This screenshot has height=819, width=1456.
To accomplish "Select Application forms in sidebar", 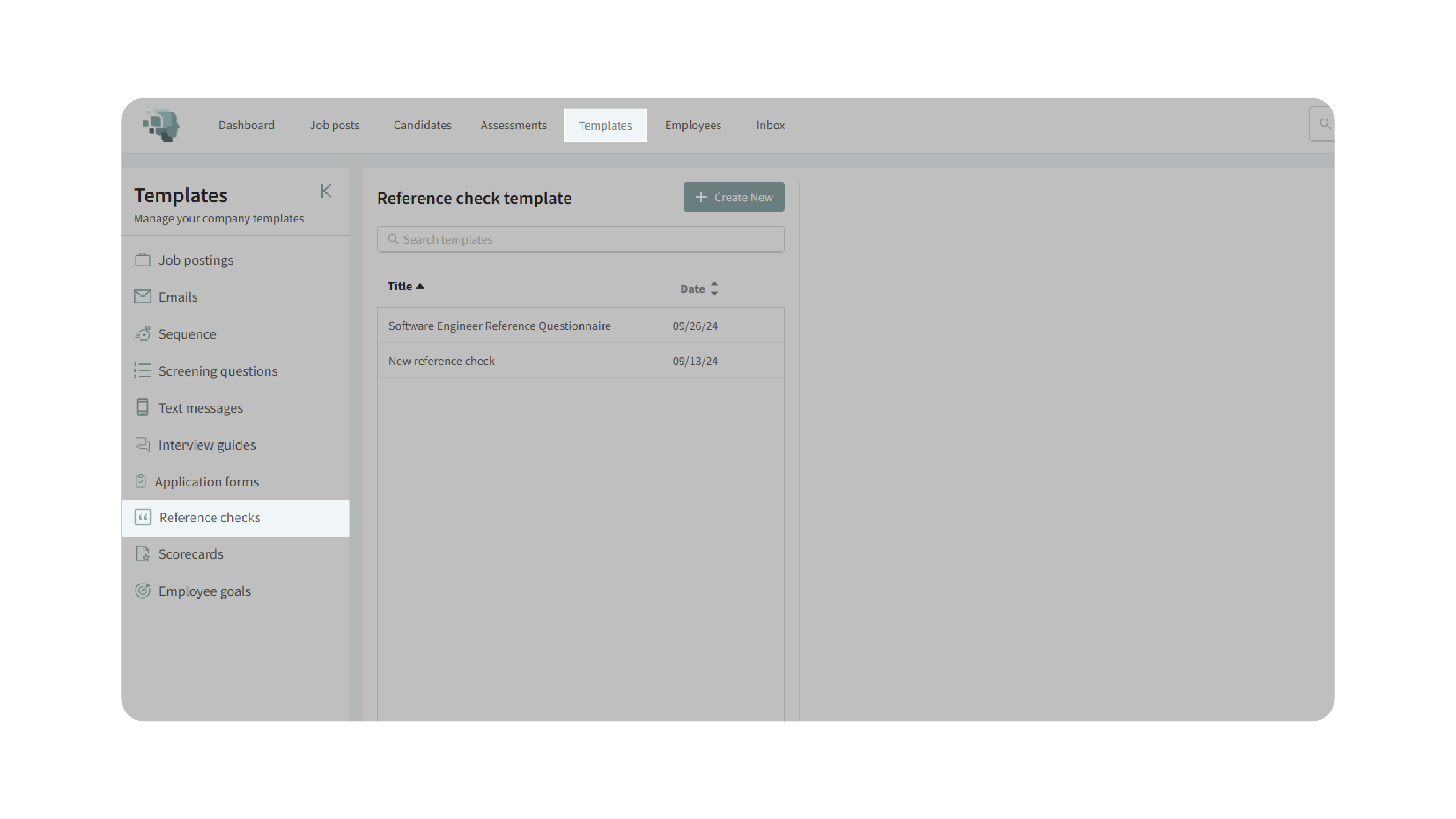I will pos(207,482).
